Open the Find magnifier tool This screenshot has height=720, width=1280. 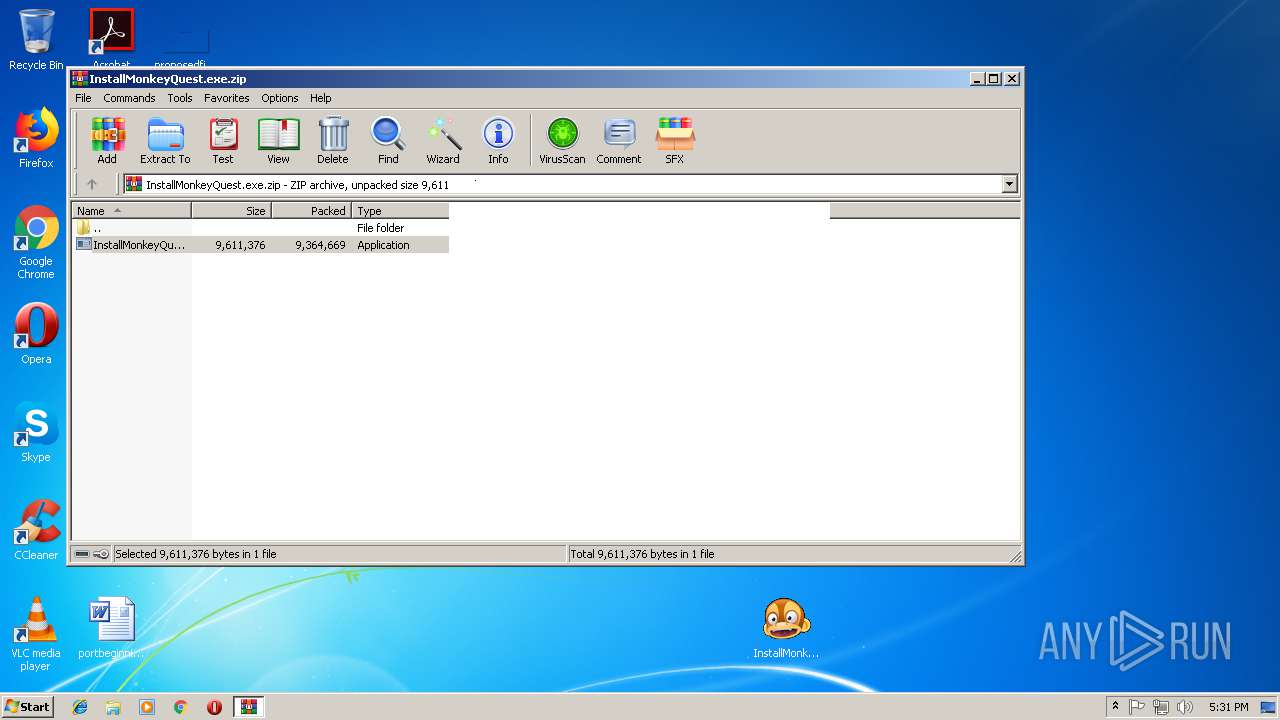click(388, 141)
